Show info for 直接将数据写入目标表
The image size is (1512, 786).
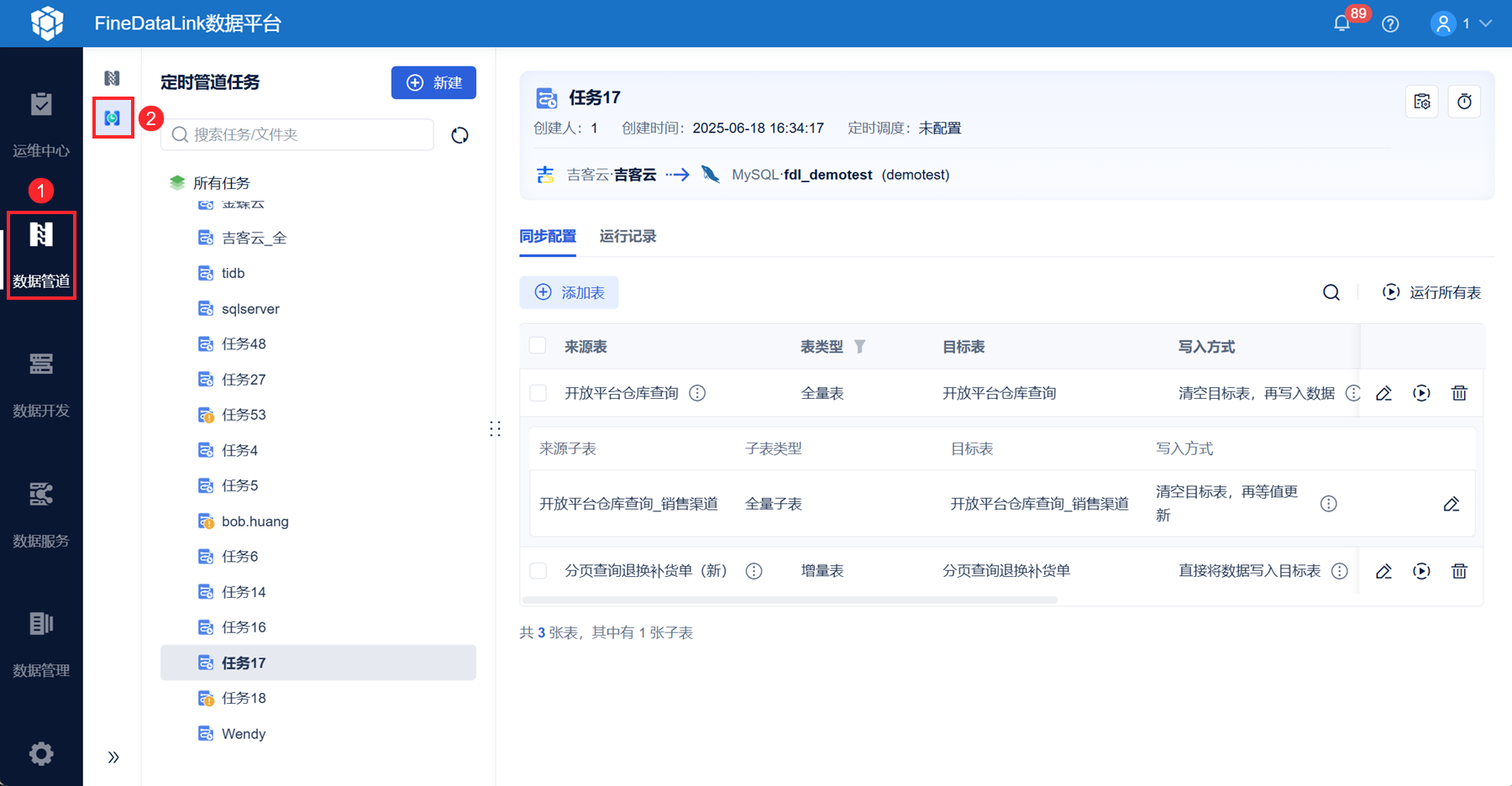pyautogui.click(x=1340, y=571)
